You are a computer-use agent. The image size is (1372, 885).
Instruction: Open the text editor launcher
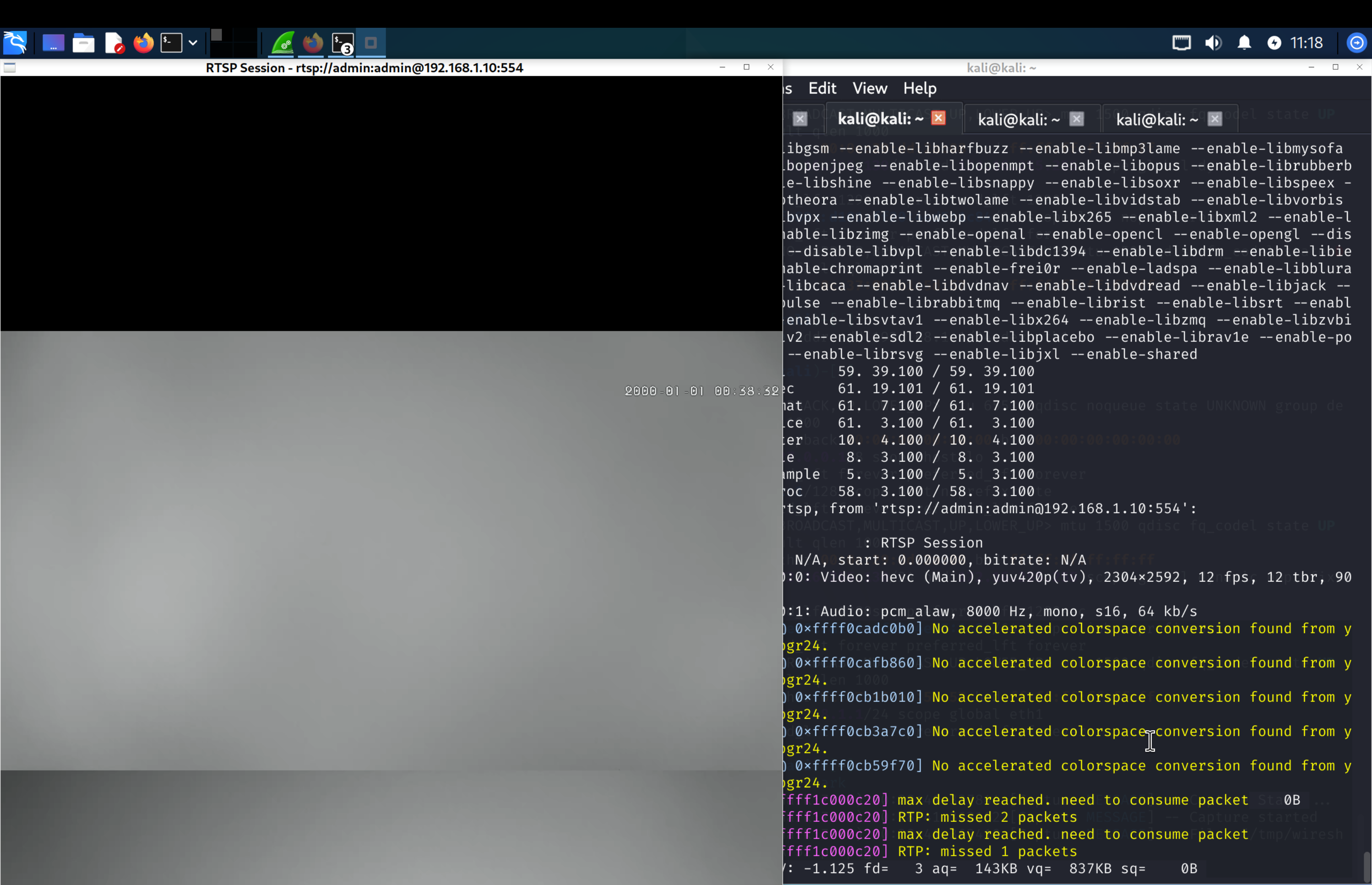[114, 43]
